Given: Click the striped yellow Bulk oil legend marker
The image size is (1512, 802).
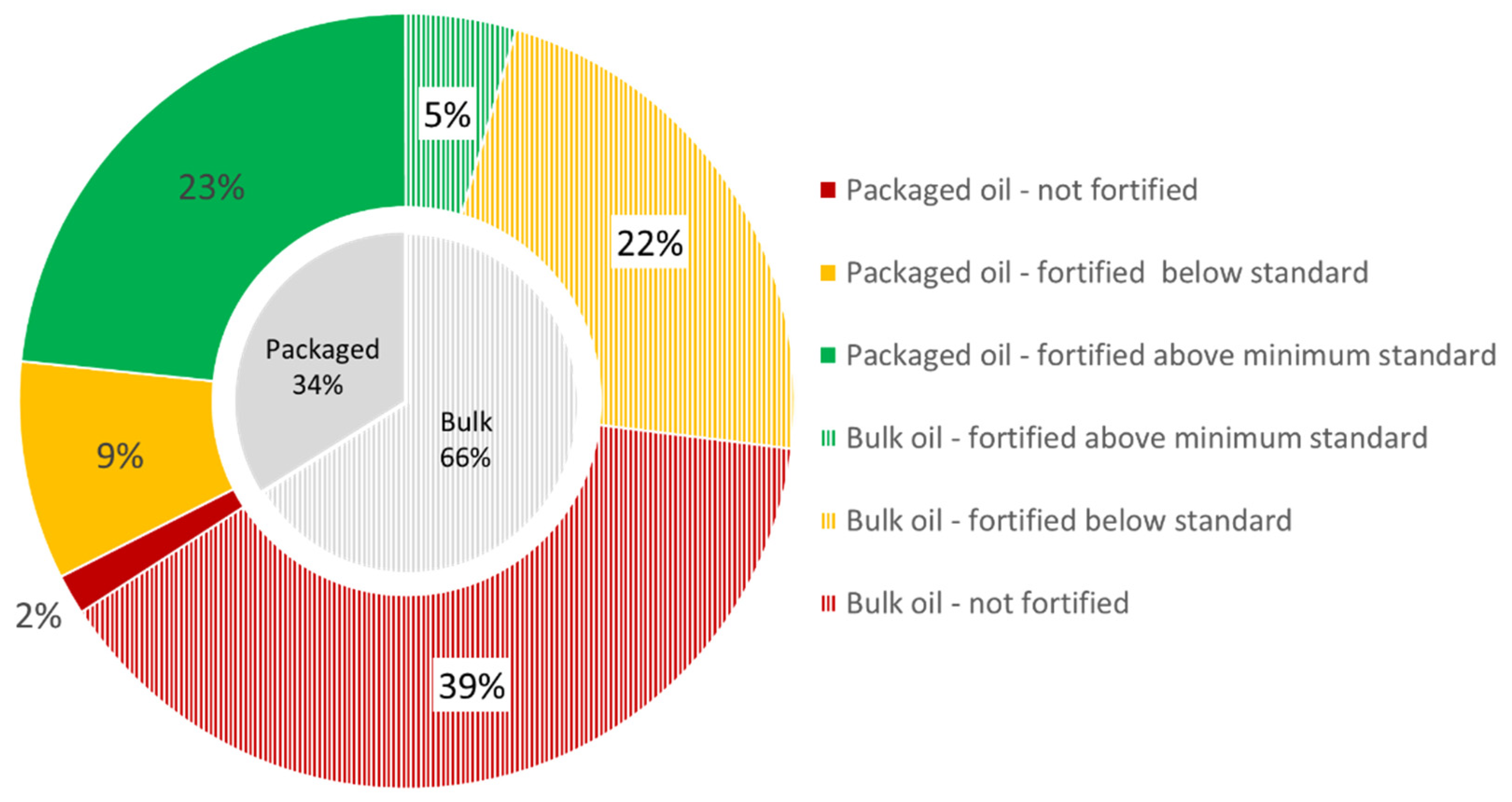Looking at the screenshot, I should point(828,521).
